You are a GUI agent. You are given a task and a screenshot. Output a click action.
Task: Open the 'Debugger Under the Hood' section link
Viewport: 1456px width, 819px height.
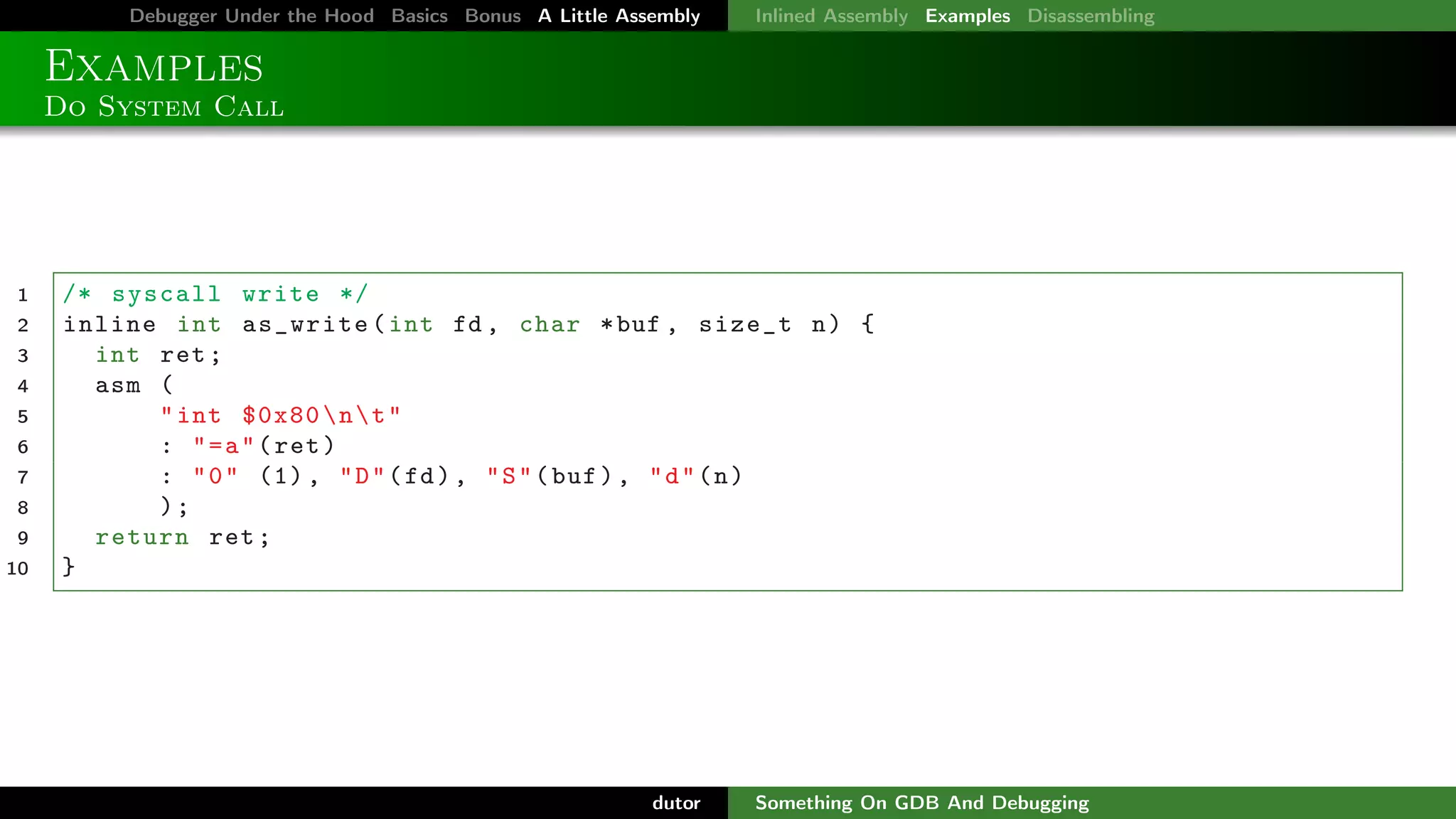[x=252, y=16]
